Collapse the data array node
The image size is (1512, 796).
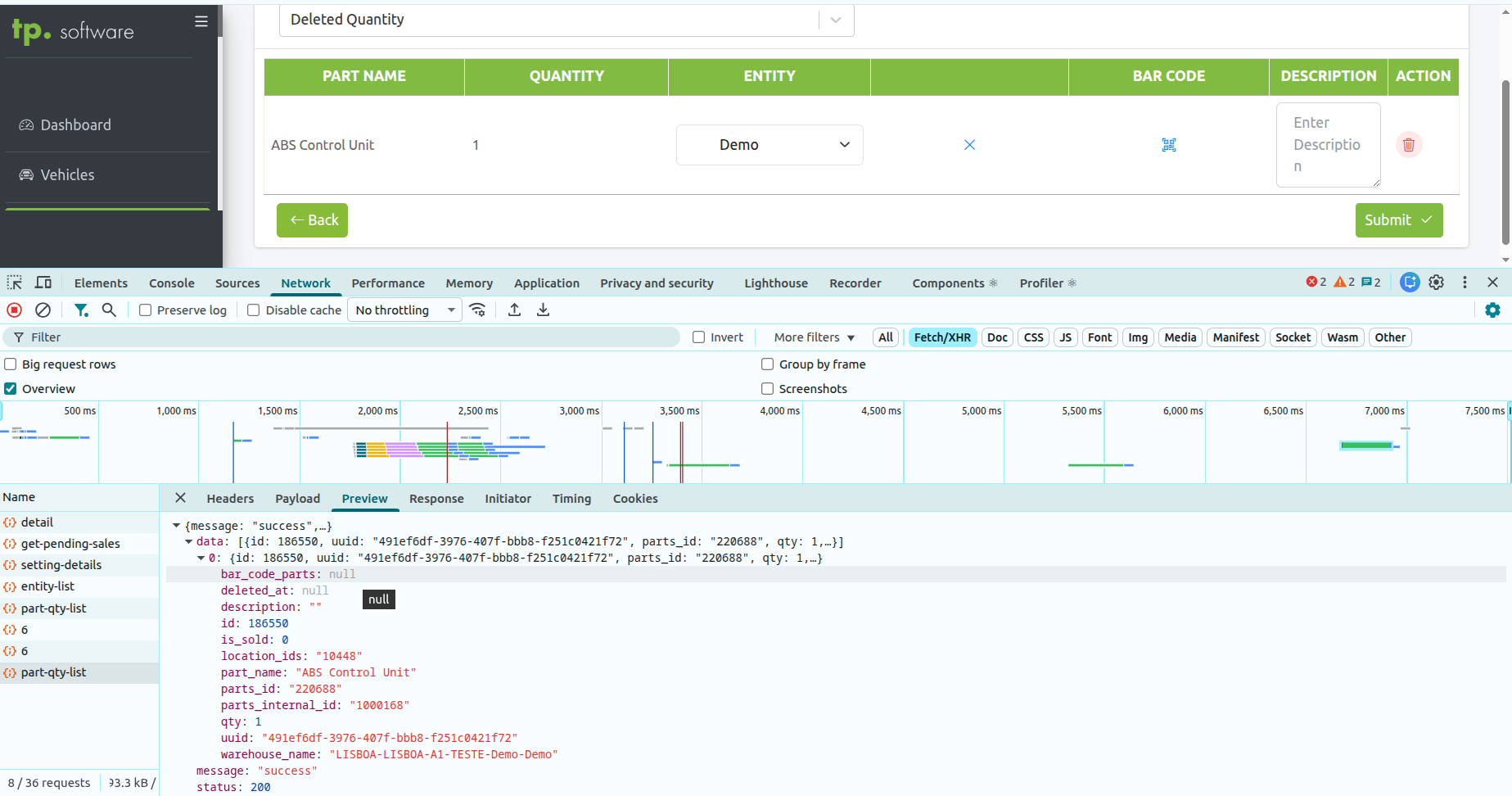[x=189, y=542]
